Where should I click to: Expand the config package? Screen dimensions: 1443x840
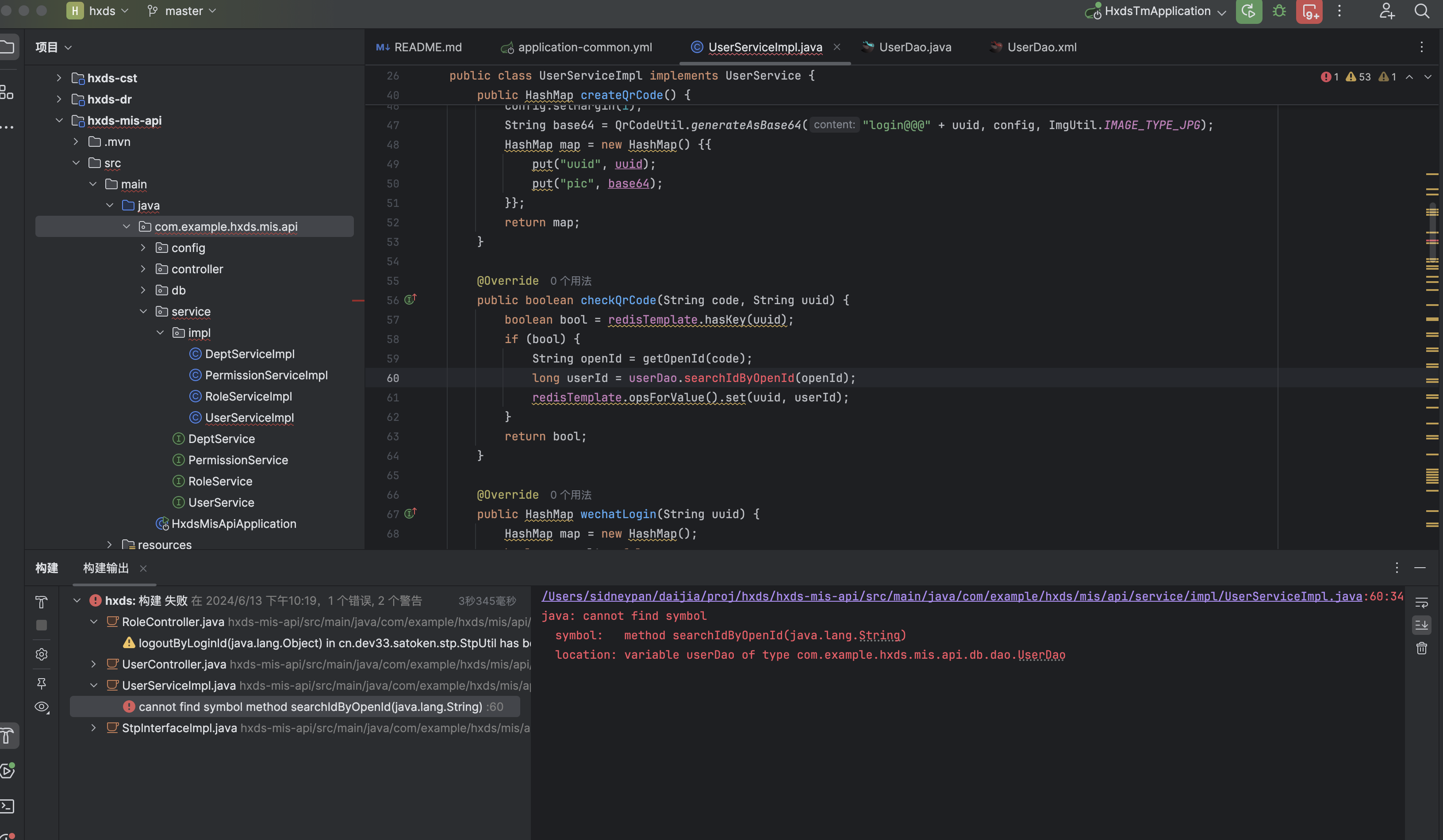coord(143,248)
